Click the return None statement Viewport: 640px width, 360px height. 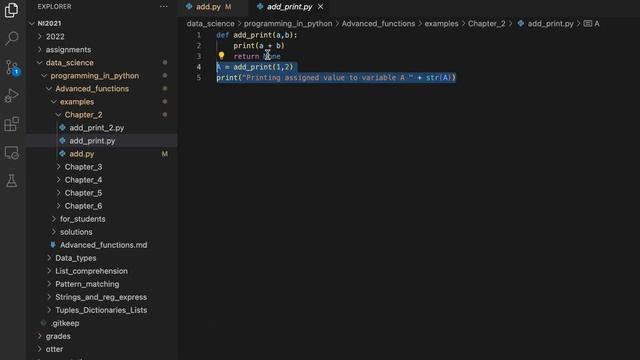257,56
